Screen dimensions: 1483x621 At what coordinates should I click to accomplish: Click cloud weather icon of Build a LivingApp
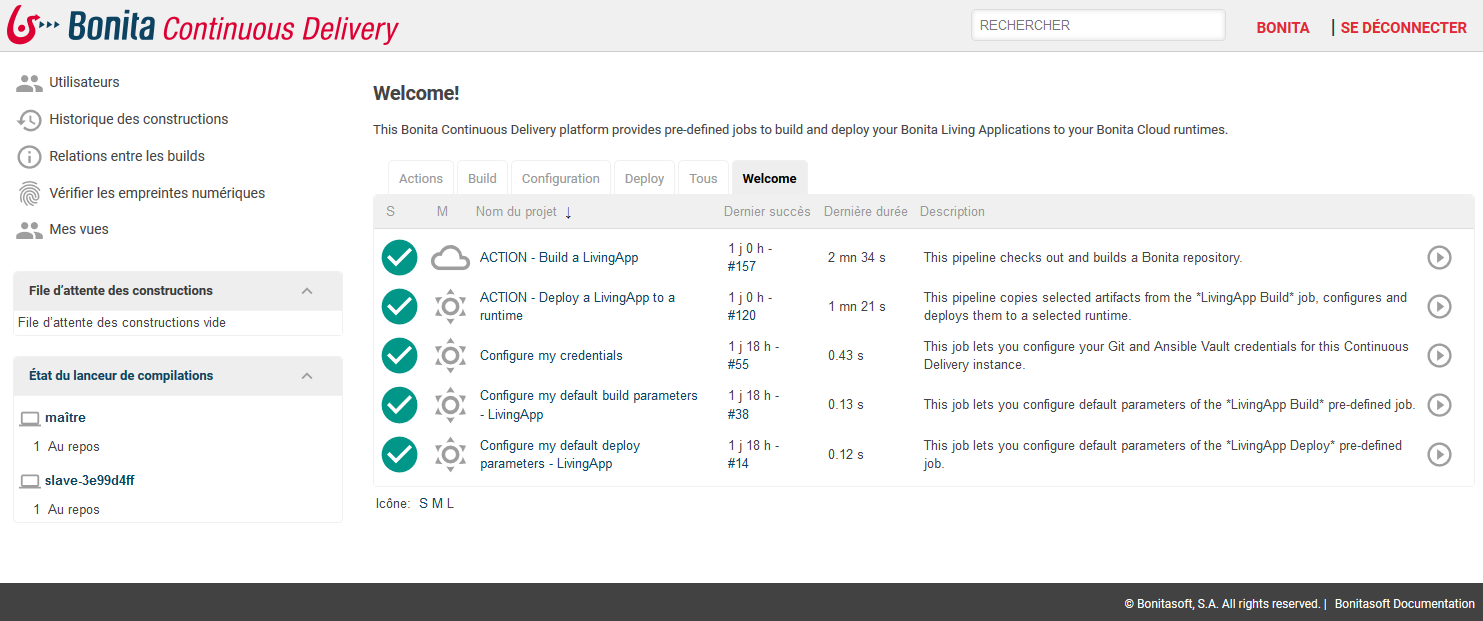click(x=451, y=258)
